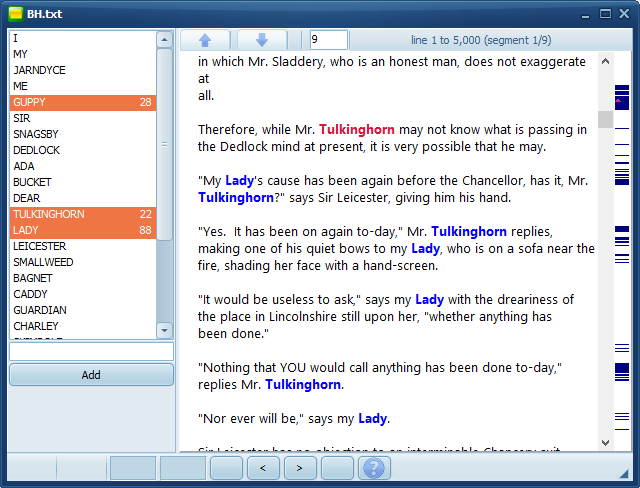Screen dimensions: 640x488
Task: Select I in the word list
Action: pyautogui.click(x=83, y=38)
